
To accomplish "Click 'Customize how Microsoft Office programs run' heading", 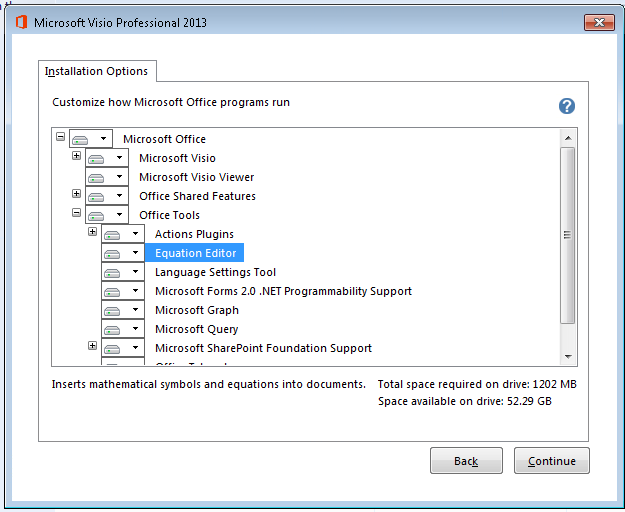I will [171, 102].
